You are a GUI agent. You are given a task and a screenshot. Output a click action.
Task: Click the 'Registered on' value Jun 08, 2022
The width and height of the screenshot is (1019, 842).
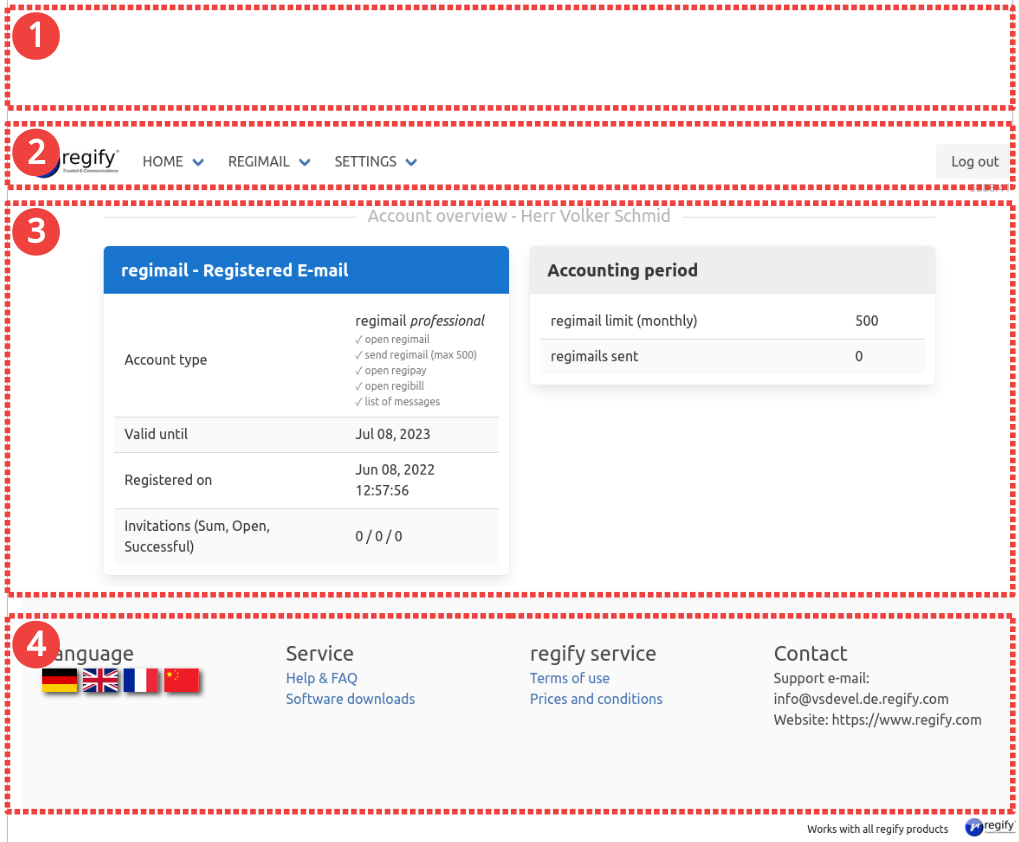click(x=394, y=470)
